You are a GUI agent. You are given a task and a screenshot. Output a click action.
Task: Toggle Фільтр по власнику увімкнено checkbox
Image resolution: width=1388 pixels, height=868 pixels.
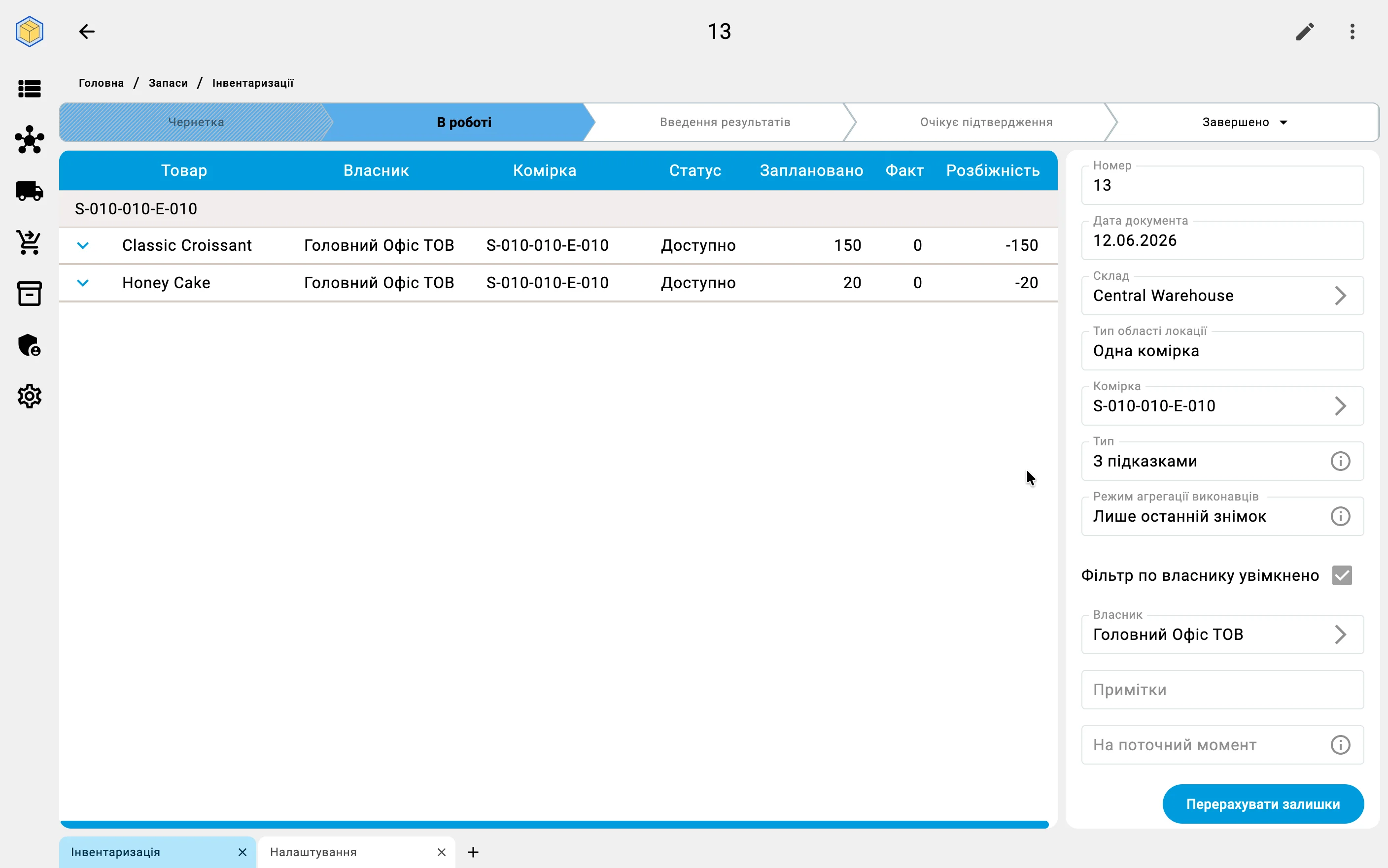coord(1342,575)
